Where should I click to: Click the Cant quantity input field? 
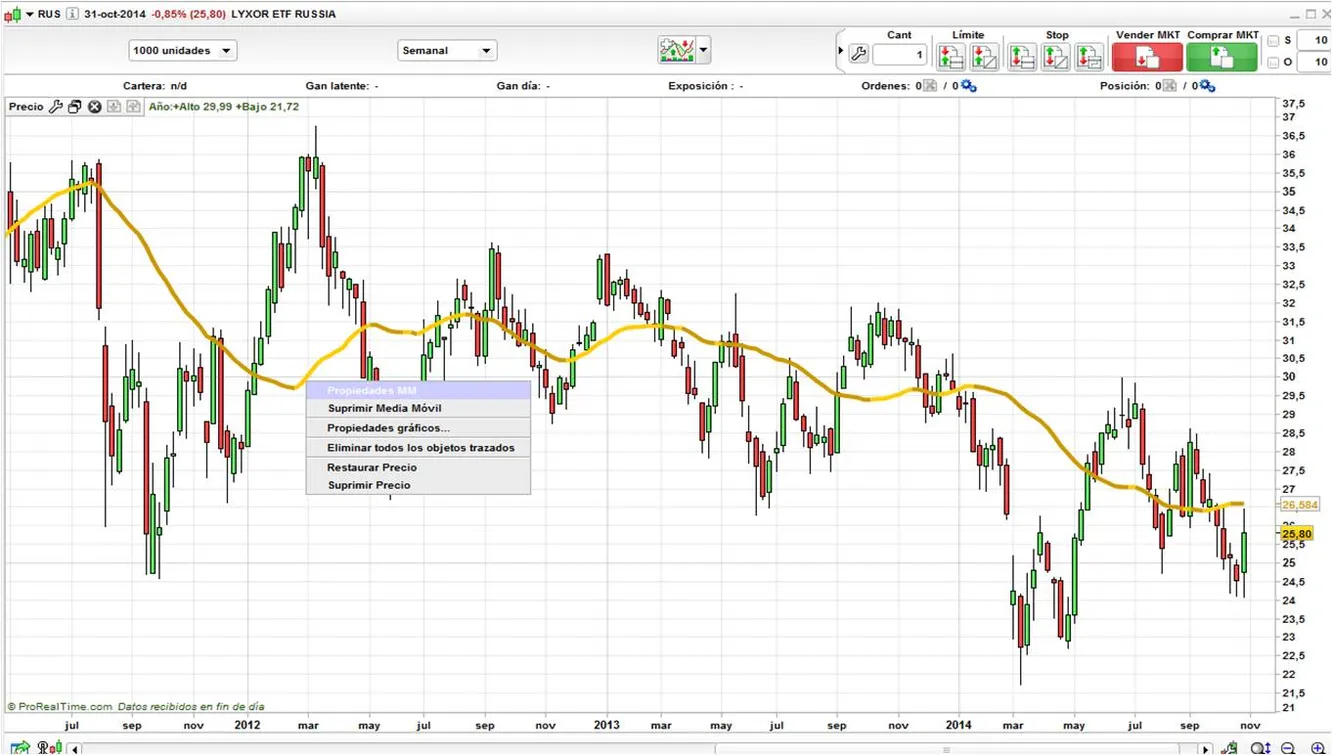899,55
